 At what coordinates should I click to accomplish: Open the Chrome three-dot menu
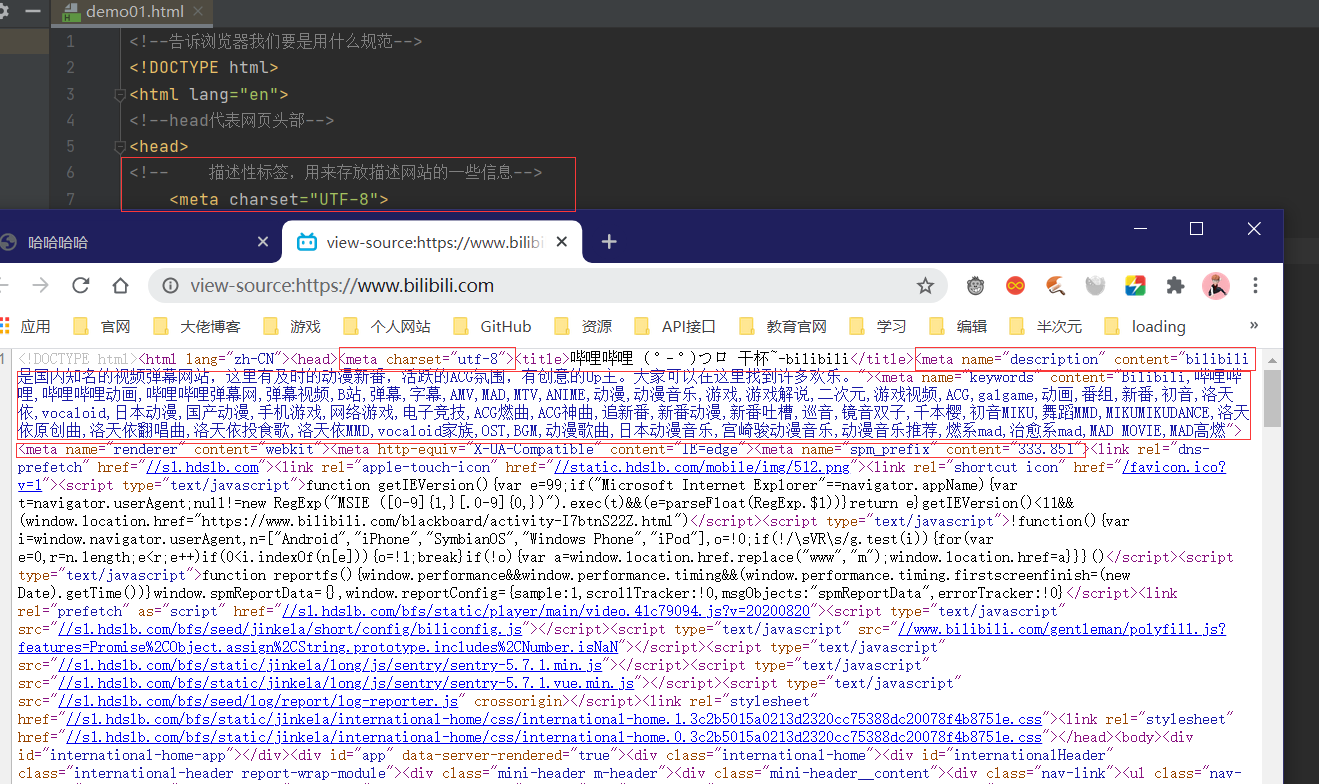click(1256, 286)
